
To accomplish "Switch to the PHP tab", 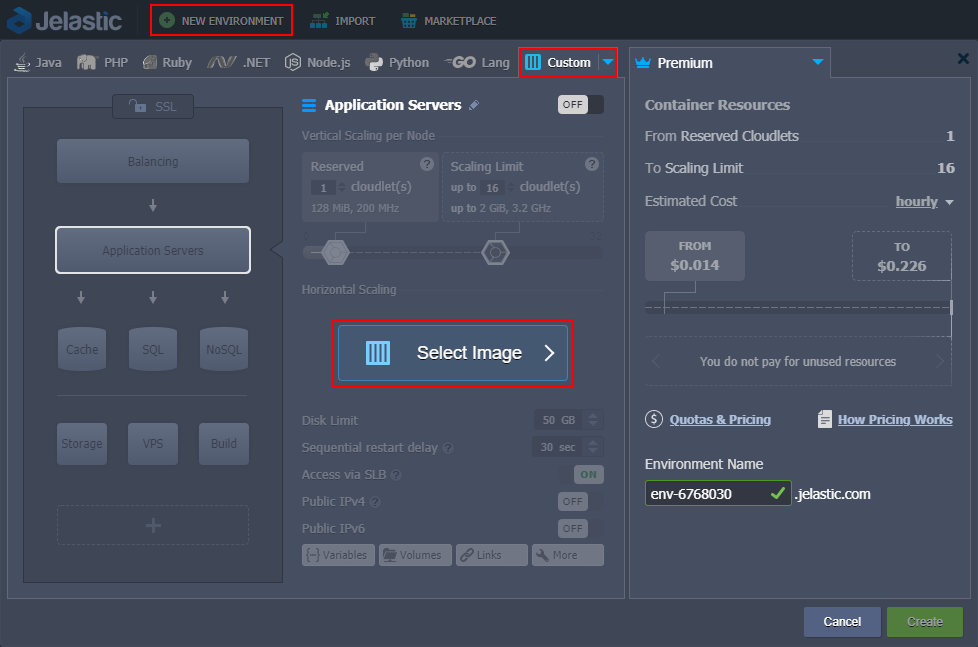I will coord(102,62).
